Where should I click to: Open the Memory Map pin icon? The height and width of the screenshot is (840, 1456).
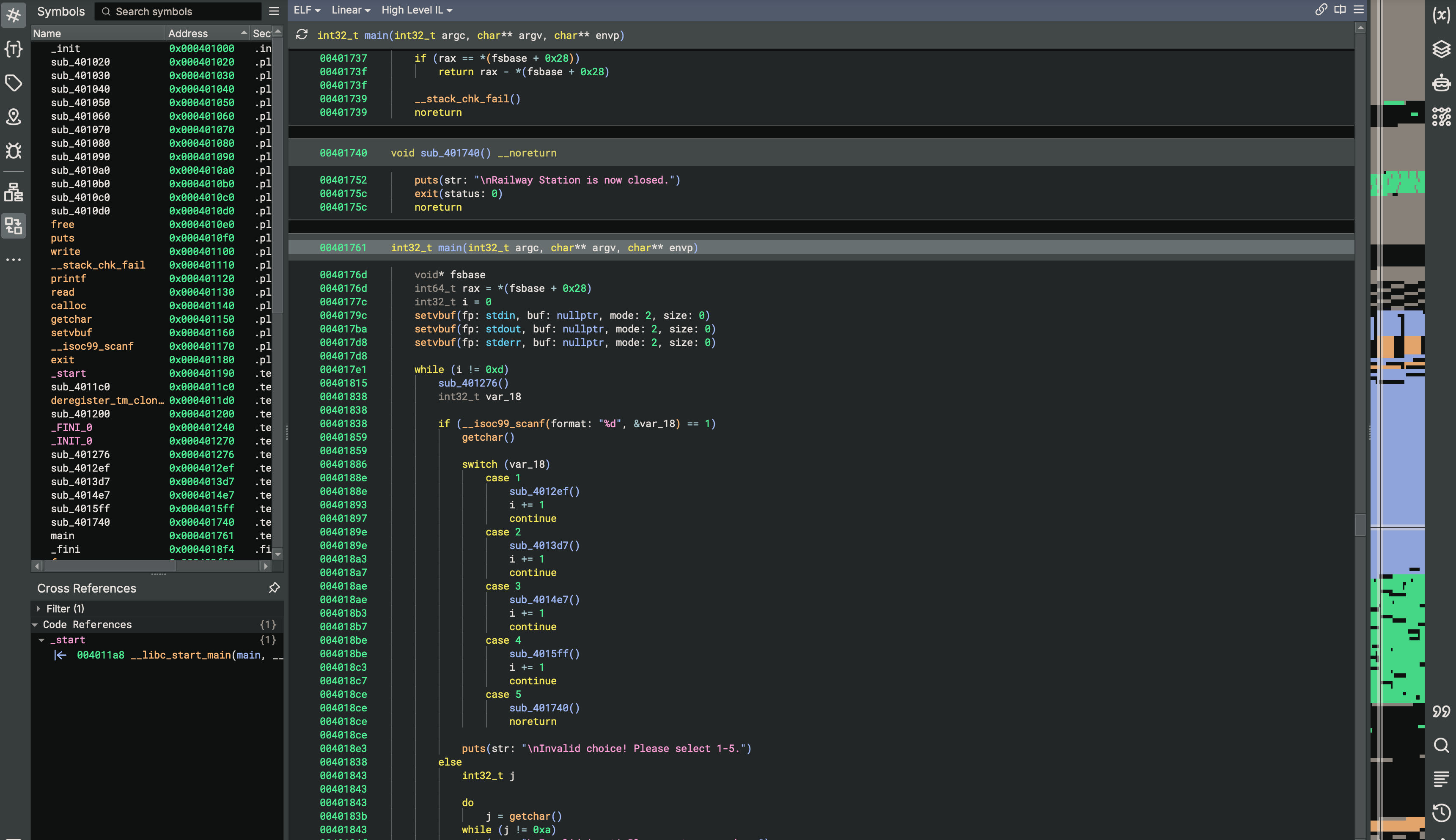tap(13, 117)
